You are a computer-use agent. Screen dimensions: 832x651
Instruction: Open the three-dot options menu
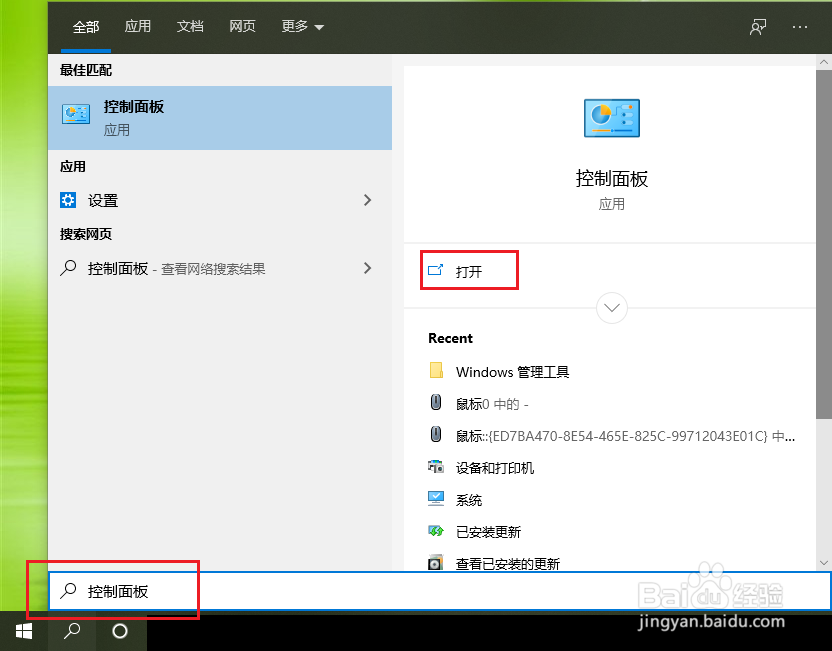tap(800, 27)
